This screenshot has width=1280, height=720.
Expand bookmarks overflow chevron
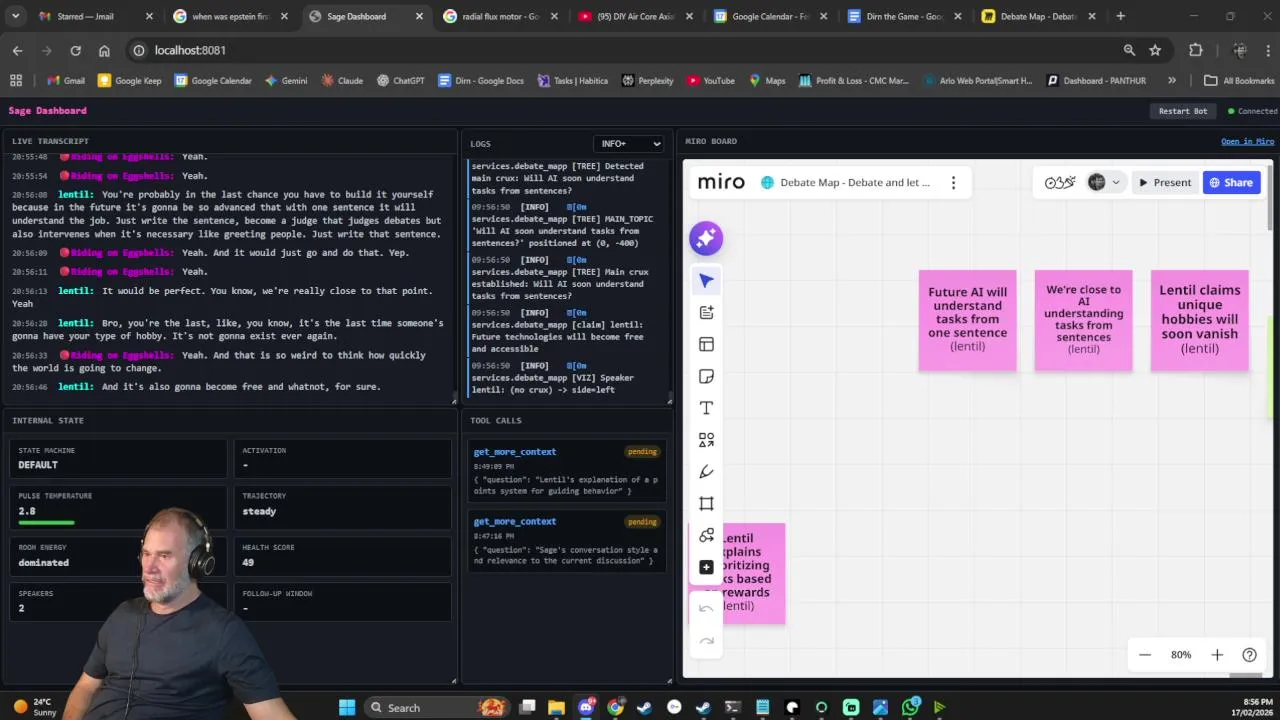click(1172, 81)
